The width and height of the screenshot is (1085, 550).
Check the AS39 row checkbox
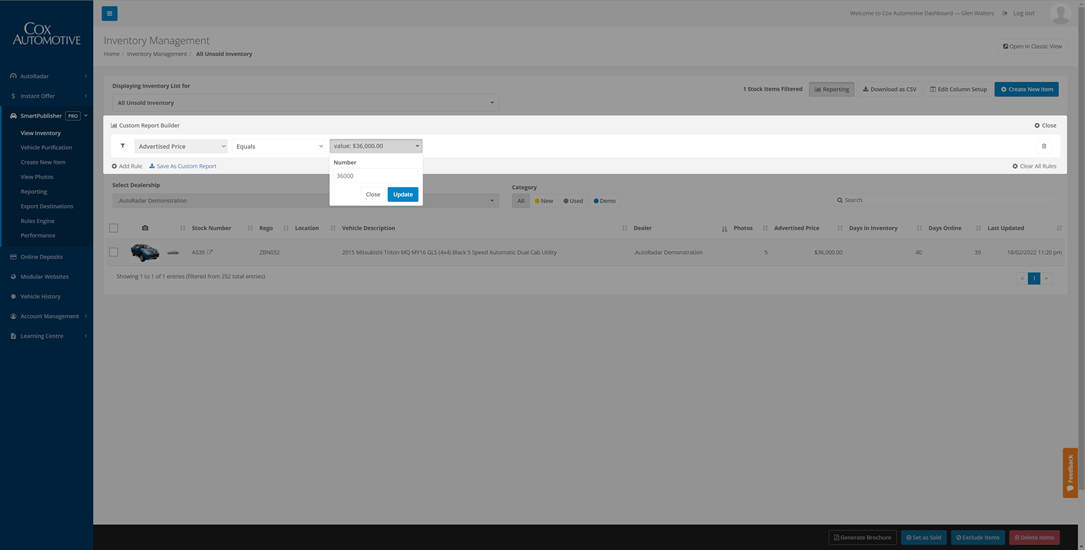[113, 253]
